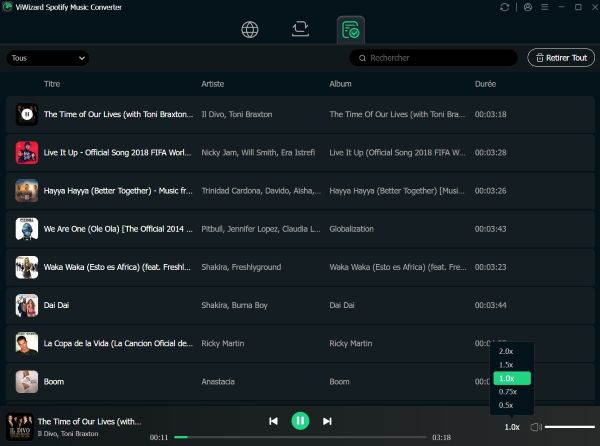600x446 pixels.
Task: Click the magnifier search icon
Action: 362,58
